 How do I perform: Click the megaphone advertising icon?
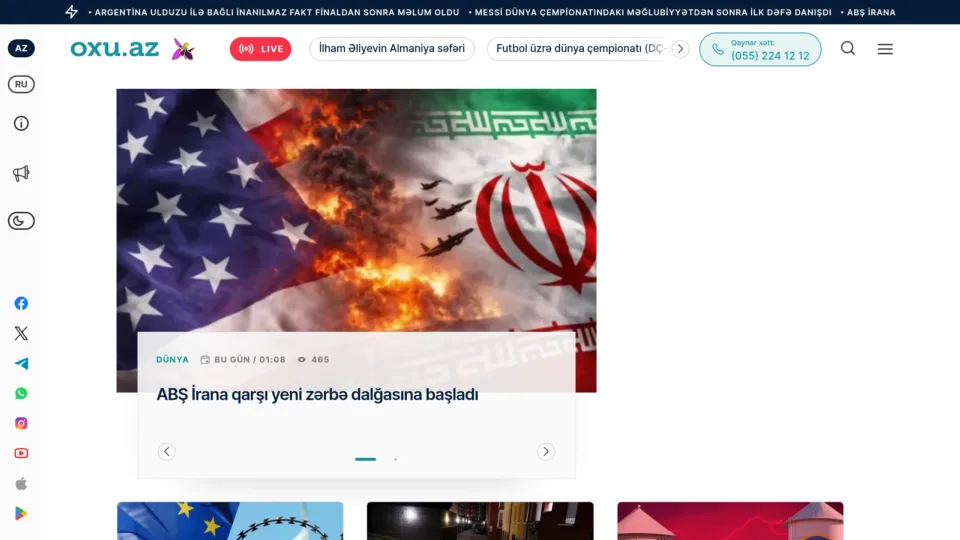pyautogui.click(x=21, y=173)
